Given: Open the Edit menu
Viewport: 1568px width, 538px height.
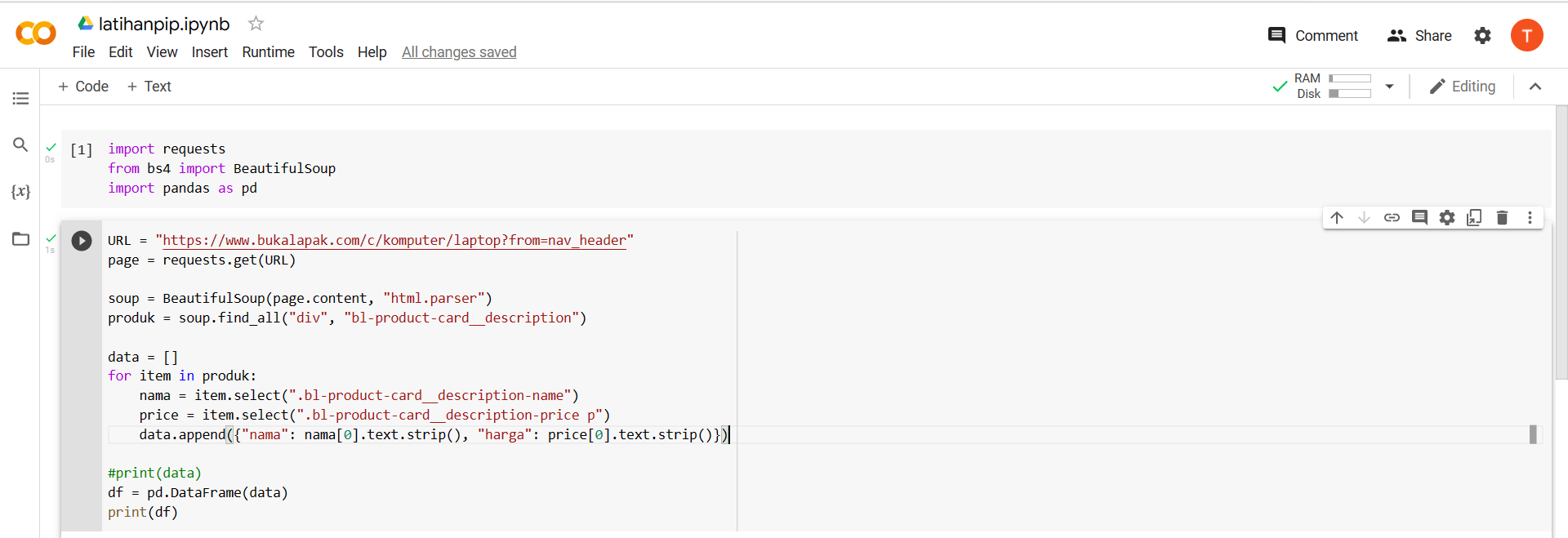Looking at the screenshot, I should tap(120, 52).
